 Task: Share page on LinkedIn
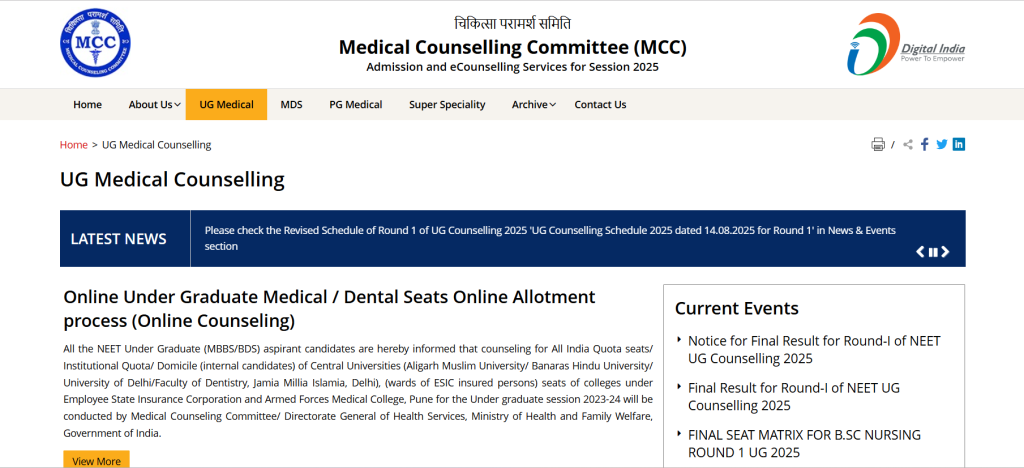[959, 145]
